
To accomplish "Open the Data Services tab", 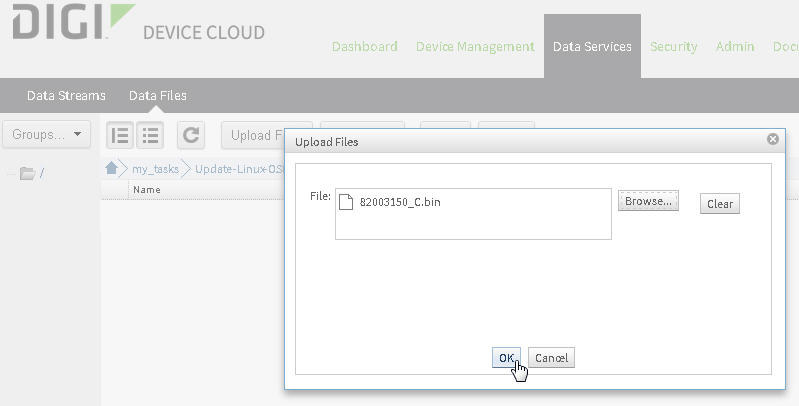I will click(592, 47).
